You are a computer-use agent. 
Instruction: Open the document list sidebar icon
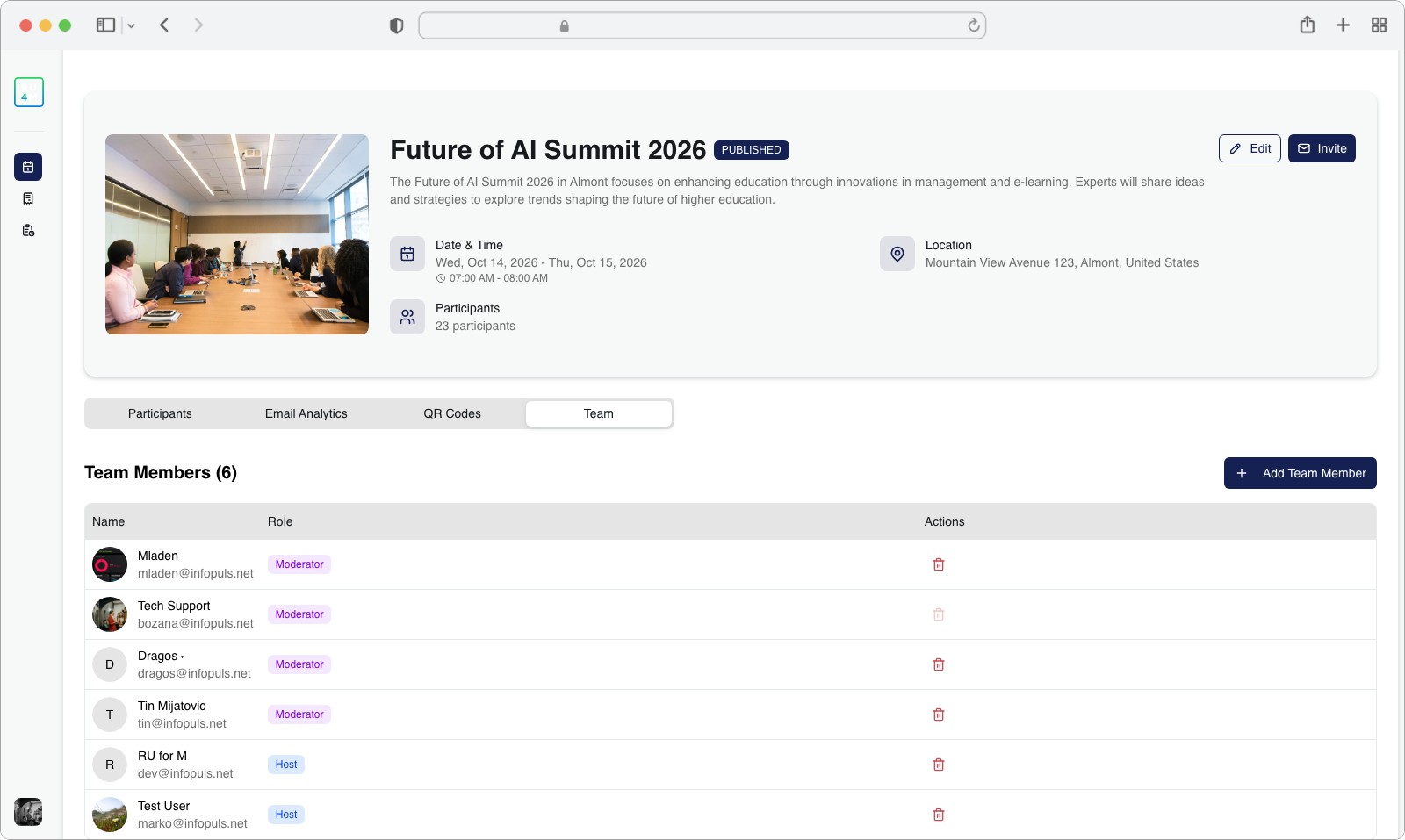pyautogui.click(x=28, y=198)
